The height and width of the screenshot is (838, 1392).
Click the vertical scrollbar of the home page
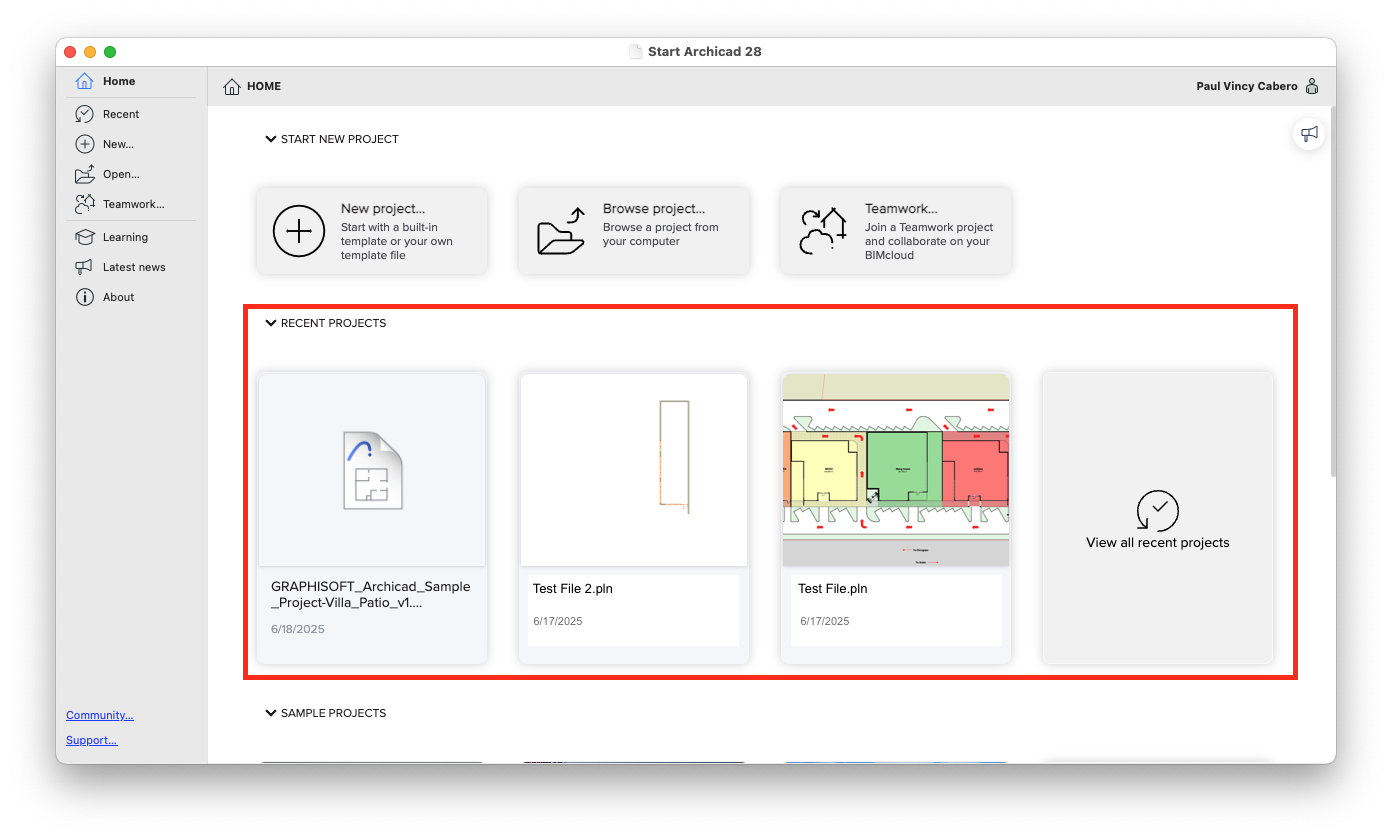click(1332, 290)
